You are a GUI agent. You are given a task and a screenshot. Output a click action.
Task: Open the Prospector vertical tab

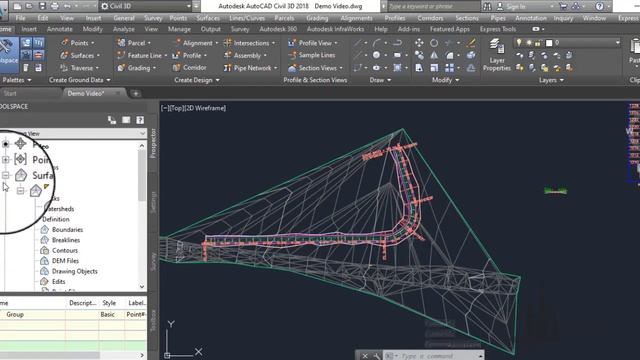pos(153,144)
